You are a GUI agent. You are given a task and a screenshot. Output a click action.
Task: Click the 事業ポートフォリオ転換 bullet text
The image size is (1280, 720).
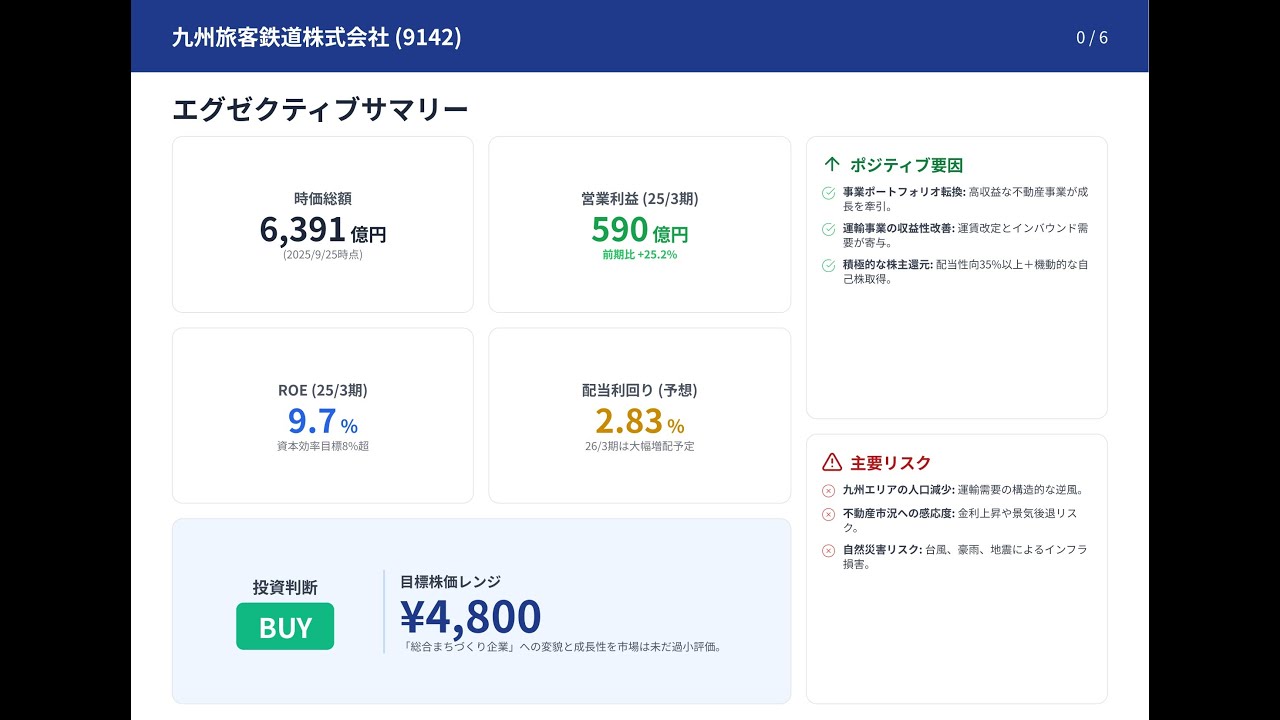[x=965, y=199]
